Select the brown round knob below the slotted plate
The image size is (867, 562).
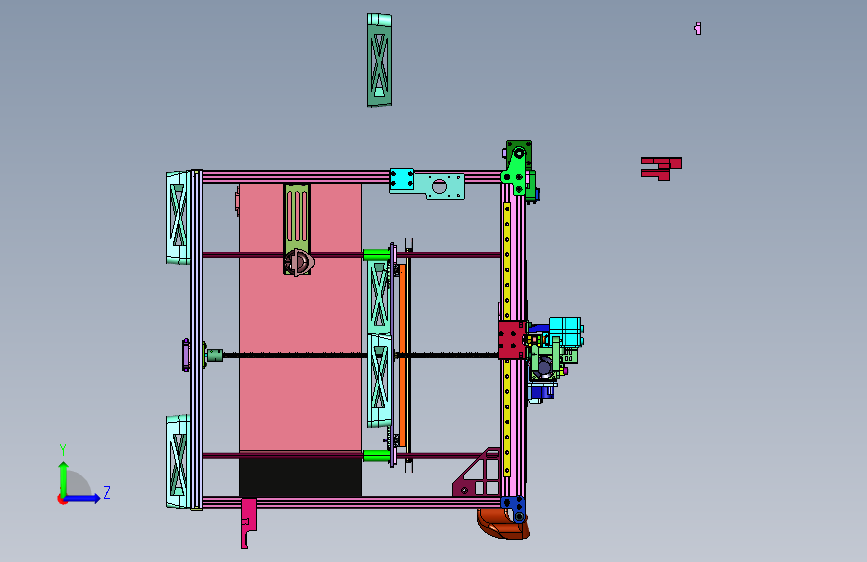click(x=299, y=262)
